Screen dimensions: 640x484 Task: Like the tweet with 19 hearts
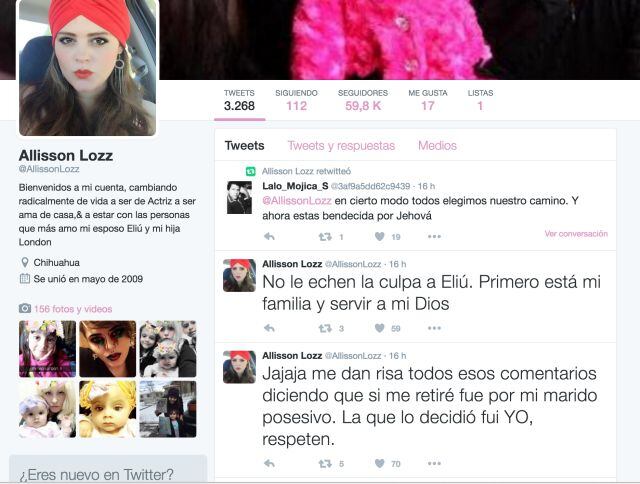380,236
